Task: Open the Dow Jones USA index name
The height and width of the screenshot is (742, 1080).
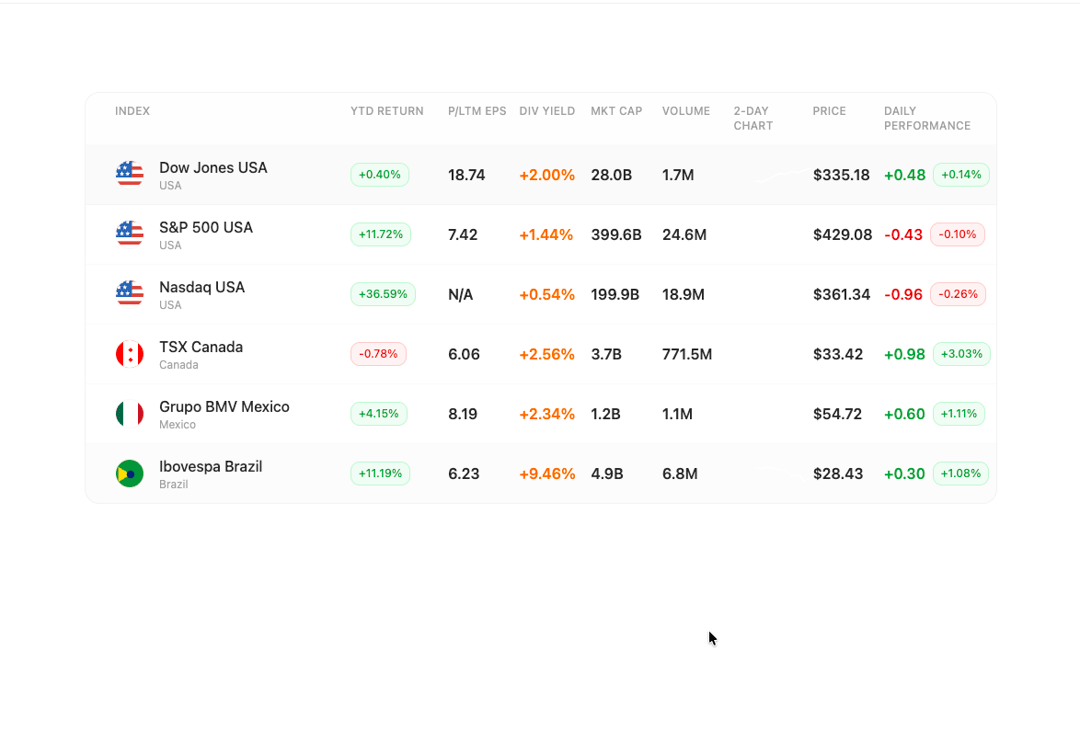Action: (213, 167)
